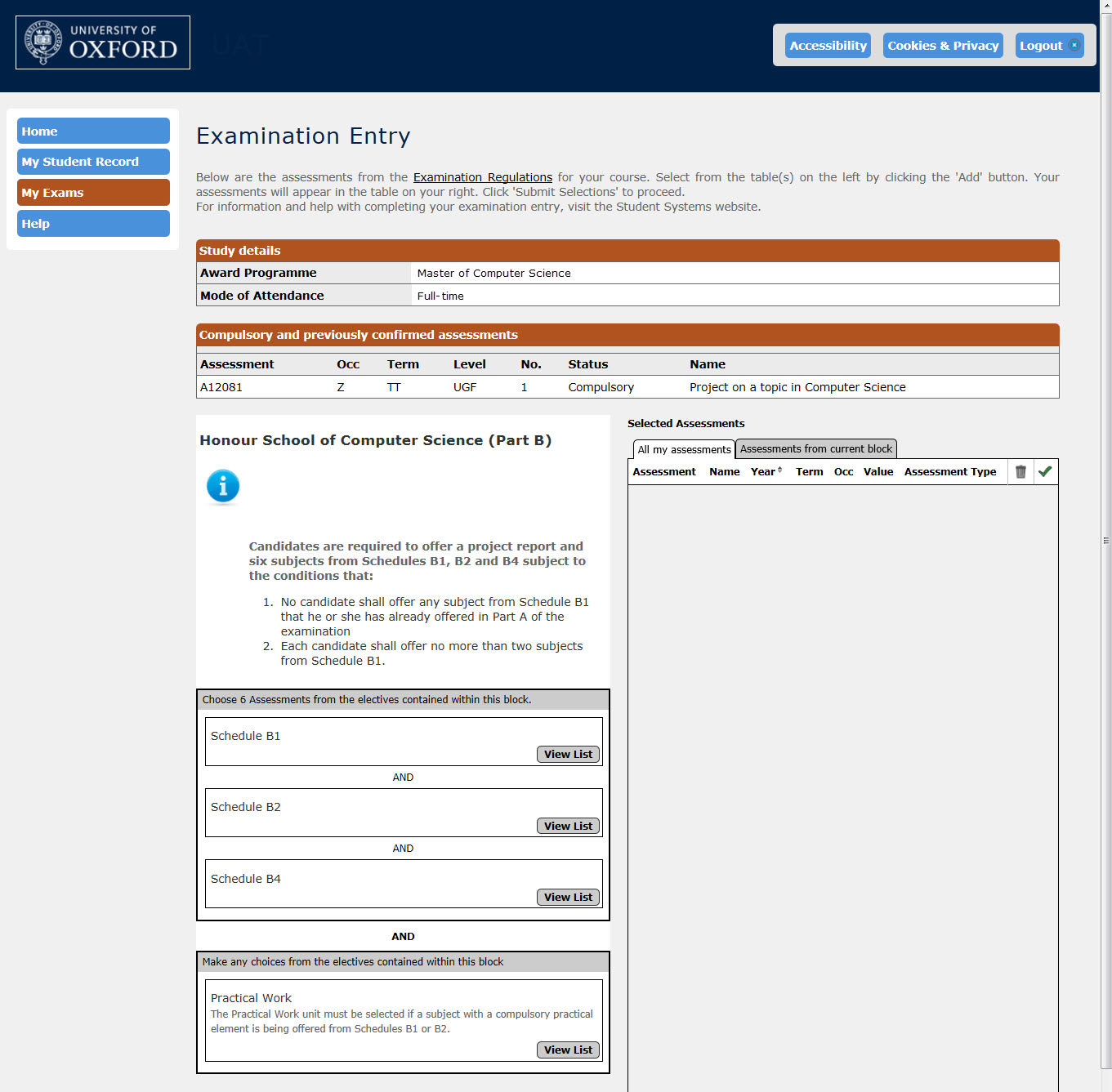View List for Schedule B1
The height and width of the screenshot is (1092, 1112).
pyautogui.click(x=568, y=754)
